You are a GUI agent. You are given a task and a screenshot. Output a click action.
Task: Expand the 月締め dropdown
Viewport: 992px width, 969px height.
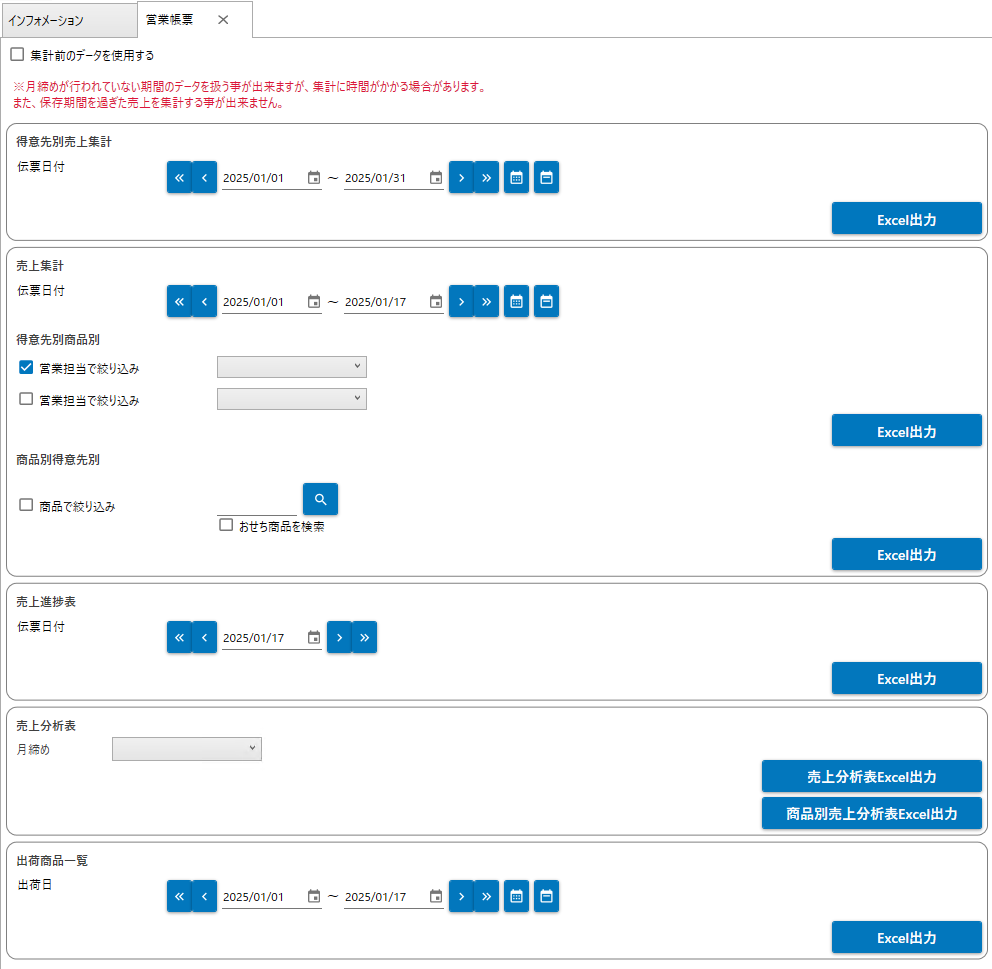point(187,749)
